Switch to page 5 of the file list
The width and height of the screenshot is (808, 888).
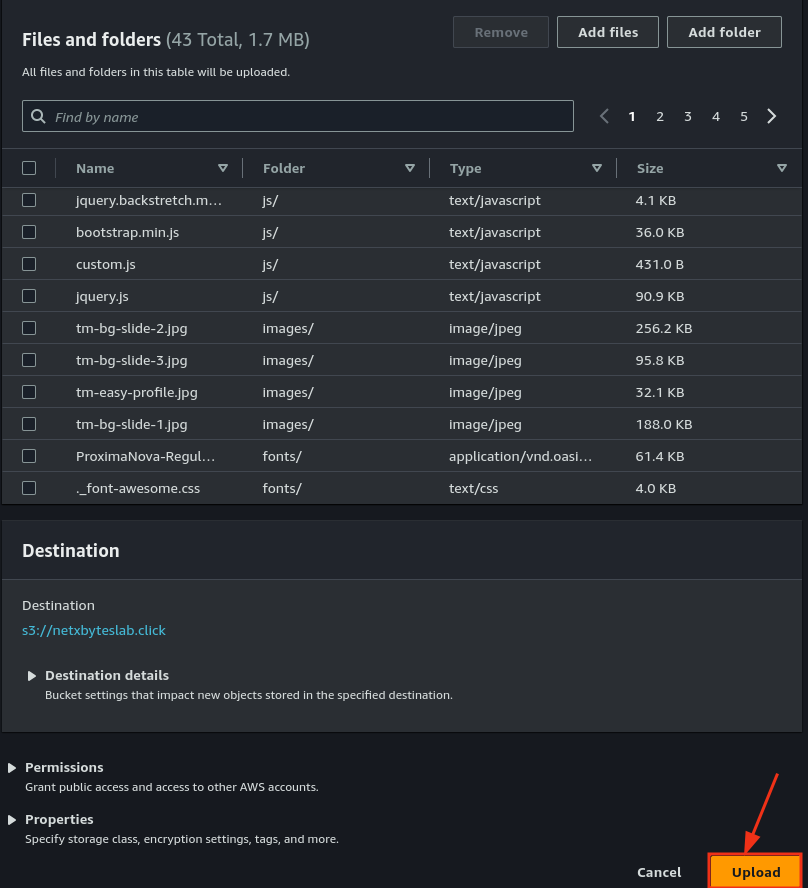[x=744, y=117]
